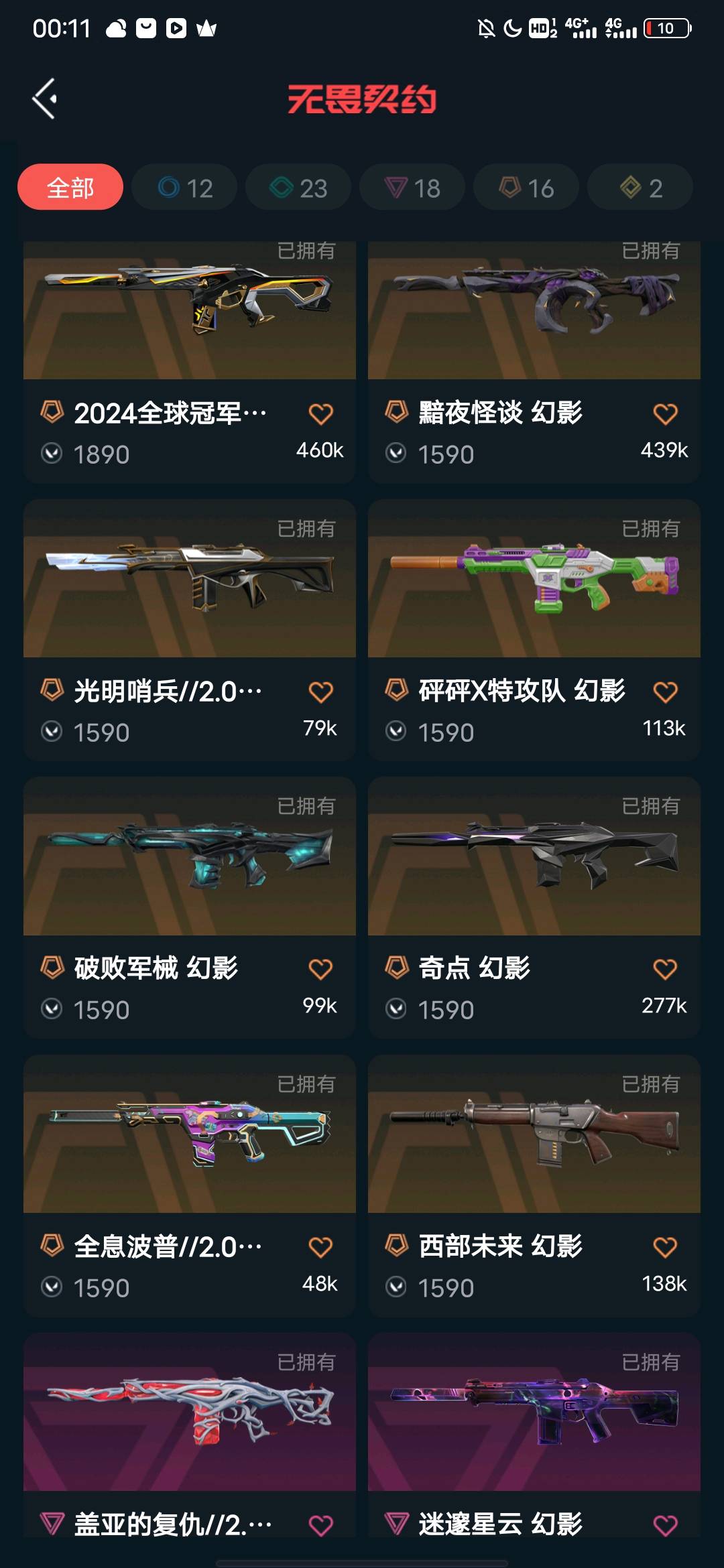Toggle the heart on 黯夜怪谈 幻影
This screenshot has width=724, height=1568.
click(x=665, y=414)
